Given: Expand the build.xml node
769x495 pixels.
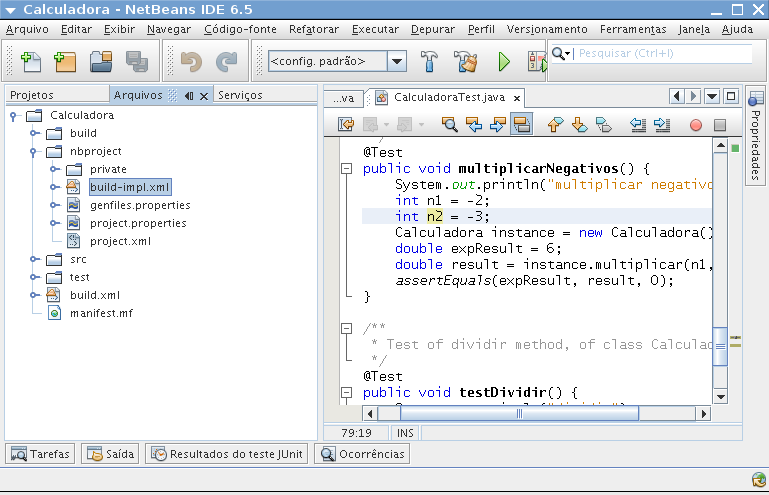Looking at the screenshot, I should 34,295.
